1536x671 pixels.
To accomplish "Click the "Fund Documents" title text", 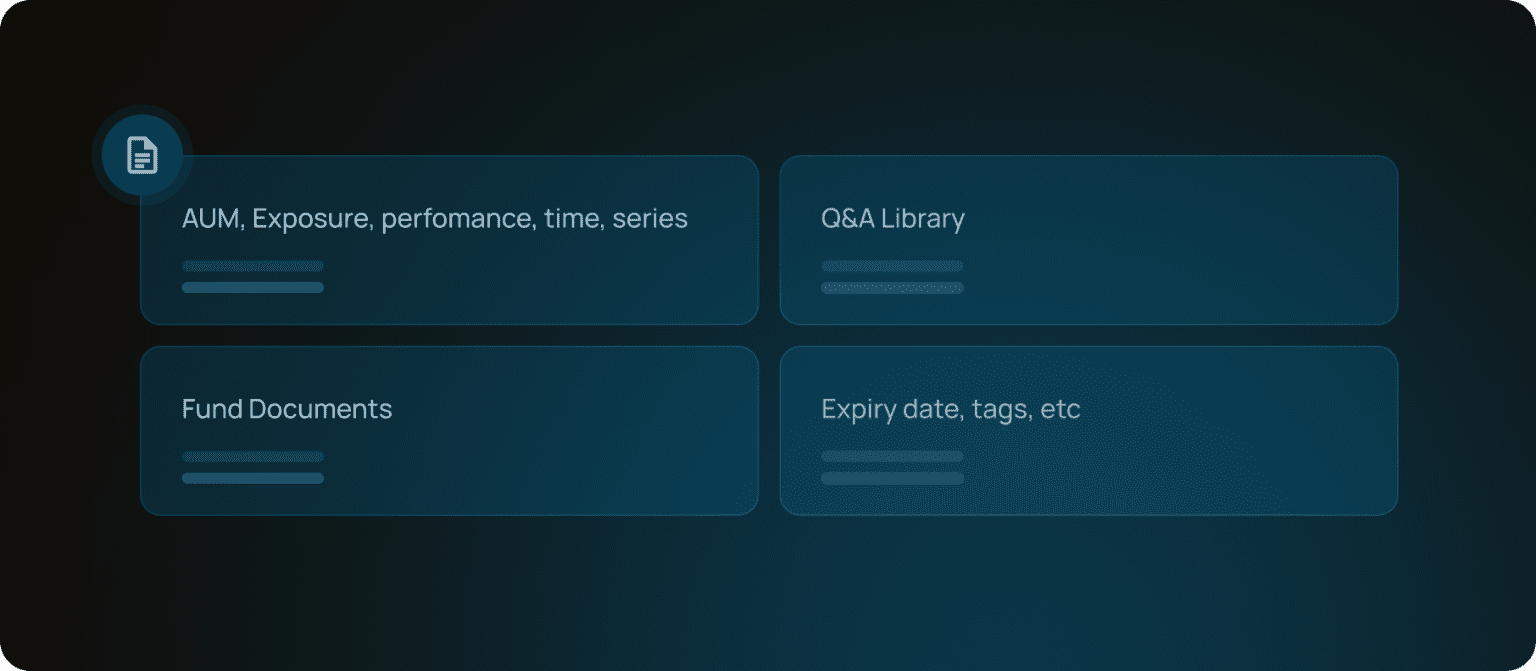I will (287, 409).
